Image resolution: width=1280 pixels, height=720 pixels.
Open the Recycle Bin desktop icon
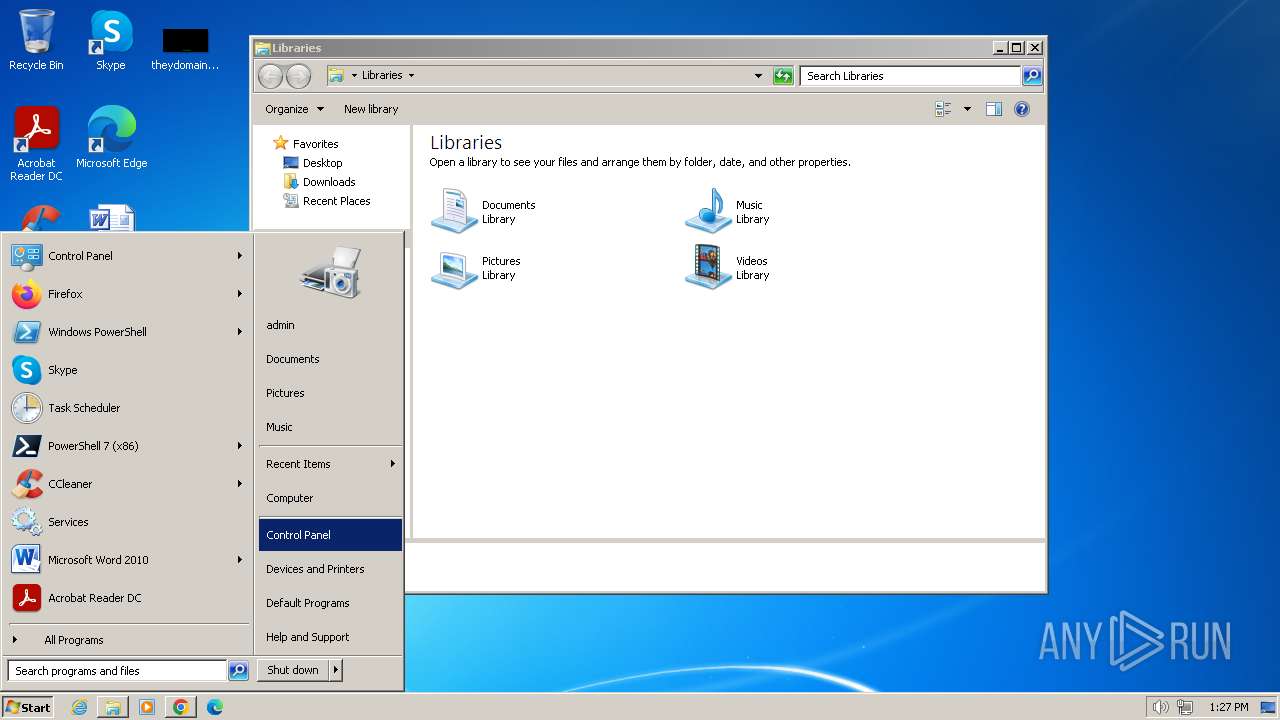click(x=36, y=40)
